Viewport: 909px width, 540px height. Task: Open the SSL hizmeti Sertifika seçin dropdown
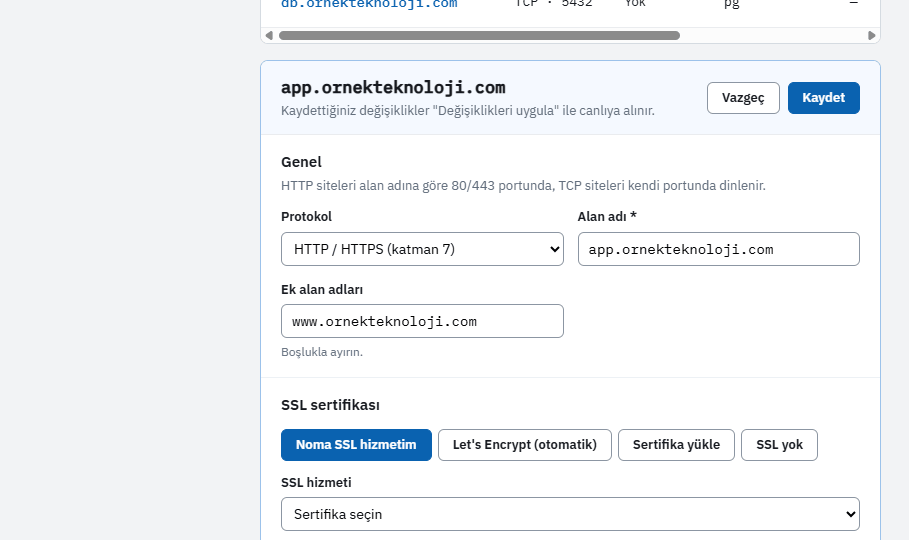point(570,514)
